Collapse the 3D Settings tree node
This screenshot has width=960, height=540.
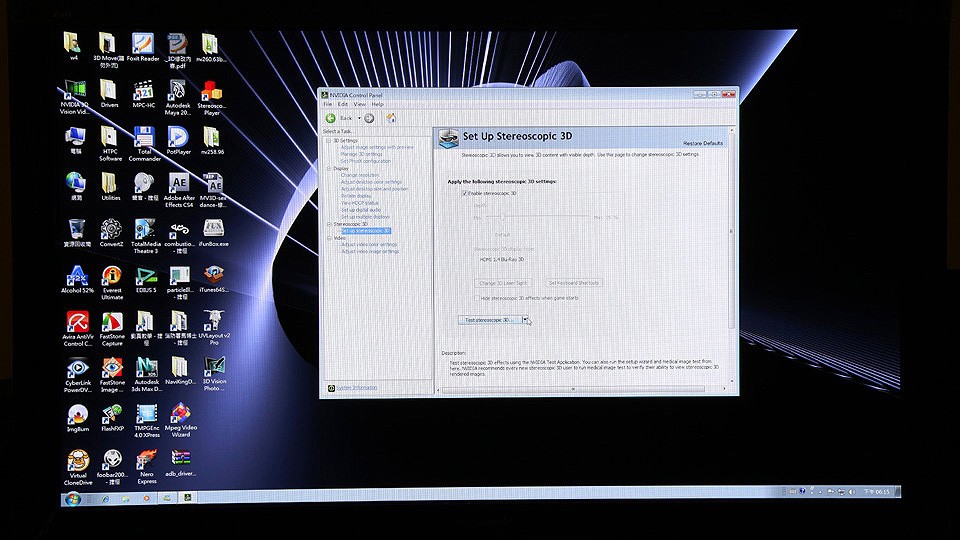[x=329, y=141]
